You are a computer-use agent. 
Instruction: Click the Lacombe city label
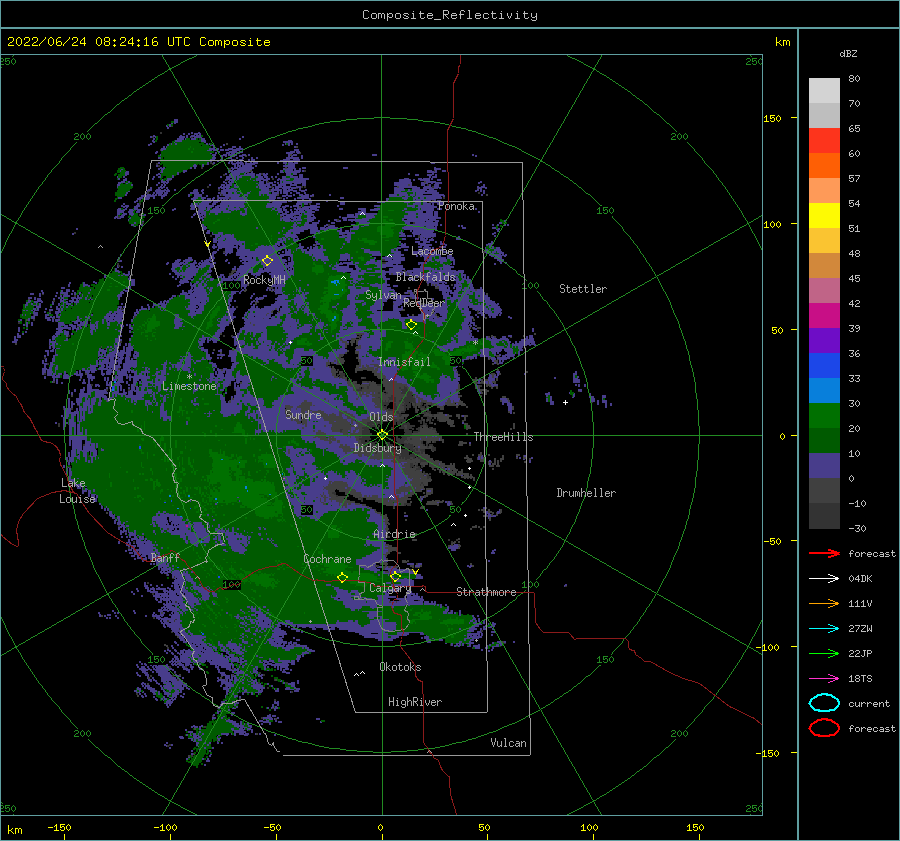point(432,251)
